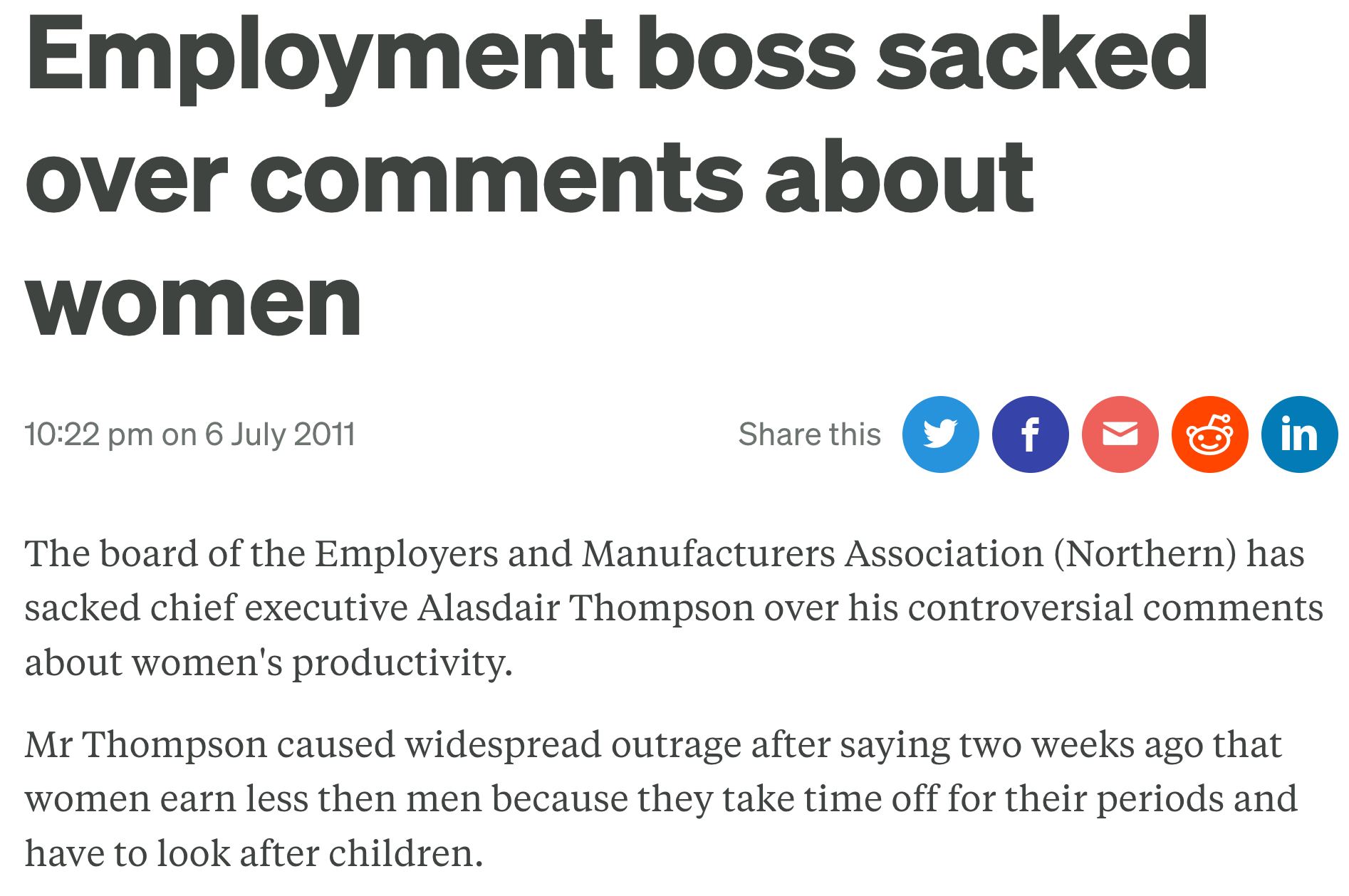This screenshot has width=1349, height=896.
Task: Click '(Northern)' in the first paragraph
Action: click(x=1145, y=554)
